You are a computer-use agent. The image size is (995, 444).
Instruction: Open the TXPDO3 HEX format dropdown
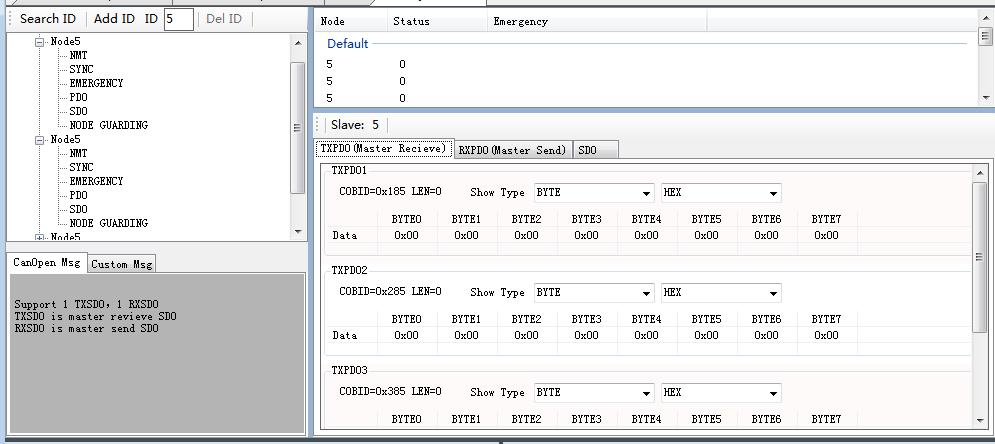(x=720, y=393)
